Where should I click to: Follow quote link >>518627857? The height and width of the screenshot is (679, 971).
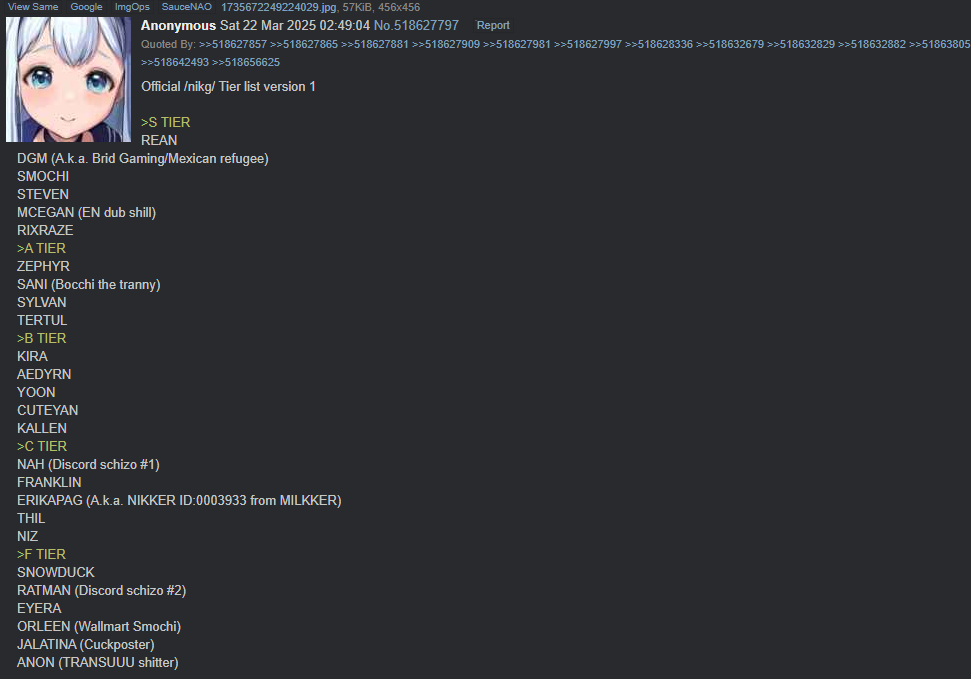tap(233, 45)
